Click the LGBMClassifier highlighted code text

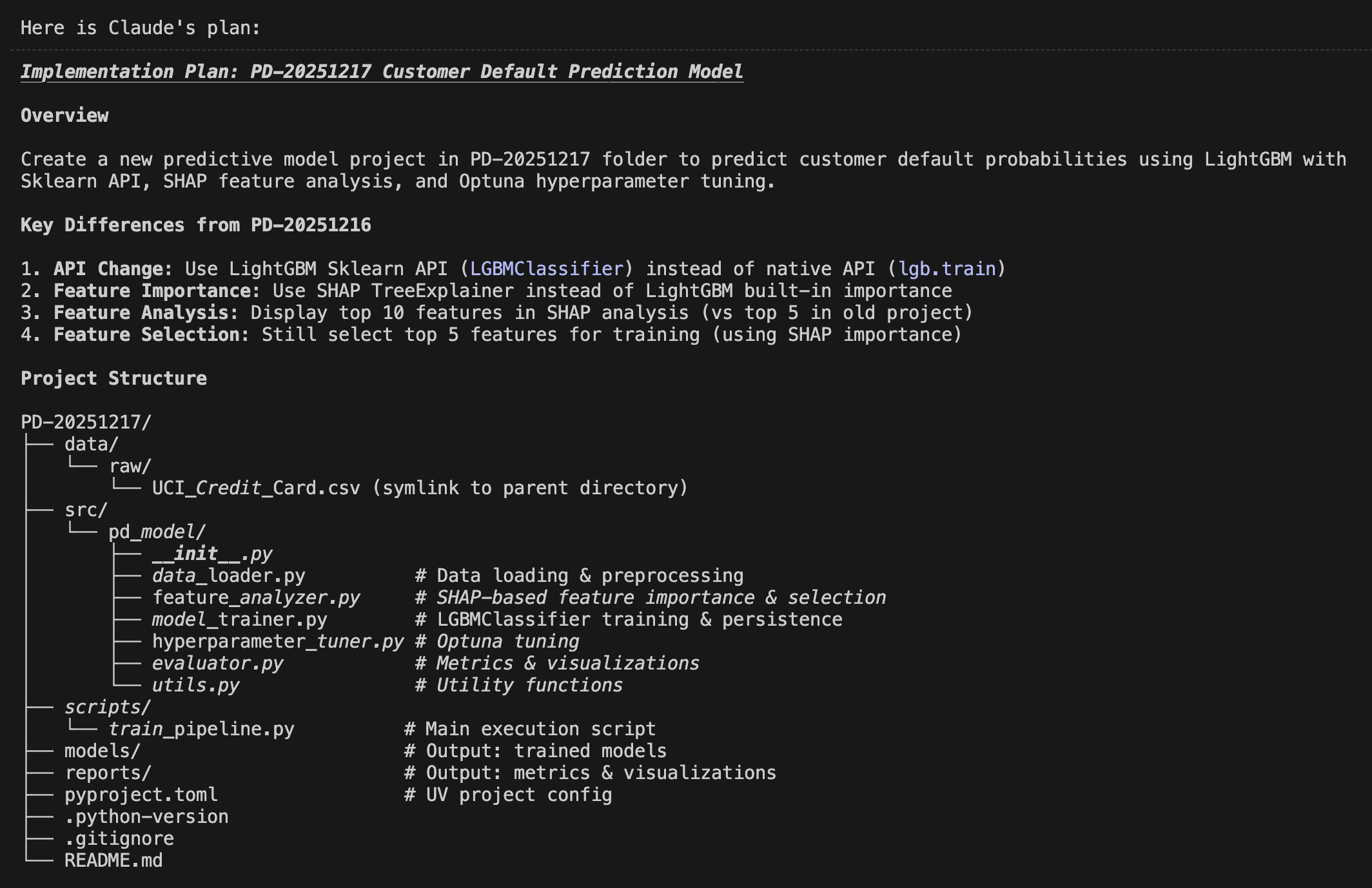coord(547,269)
